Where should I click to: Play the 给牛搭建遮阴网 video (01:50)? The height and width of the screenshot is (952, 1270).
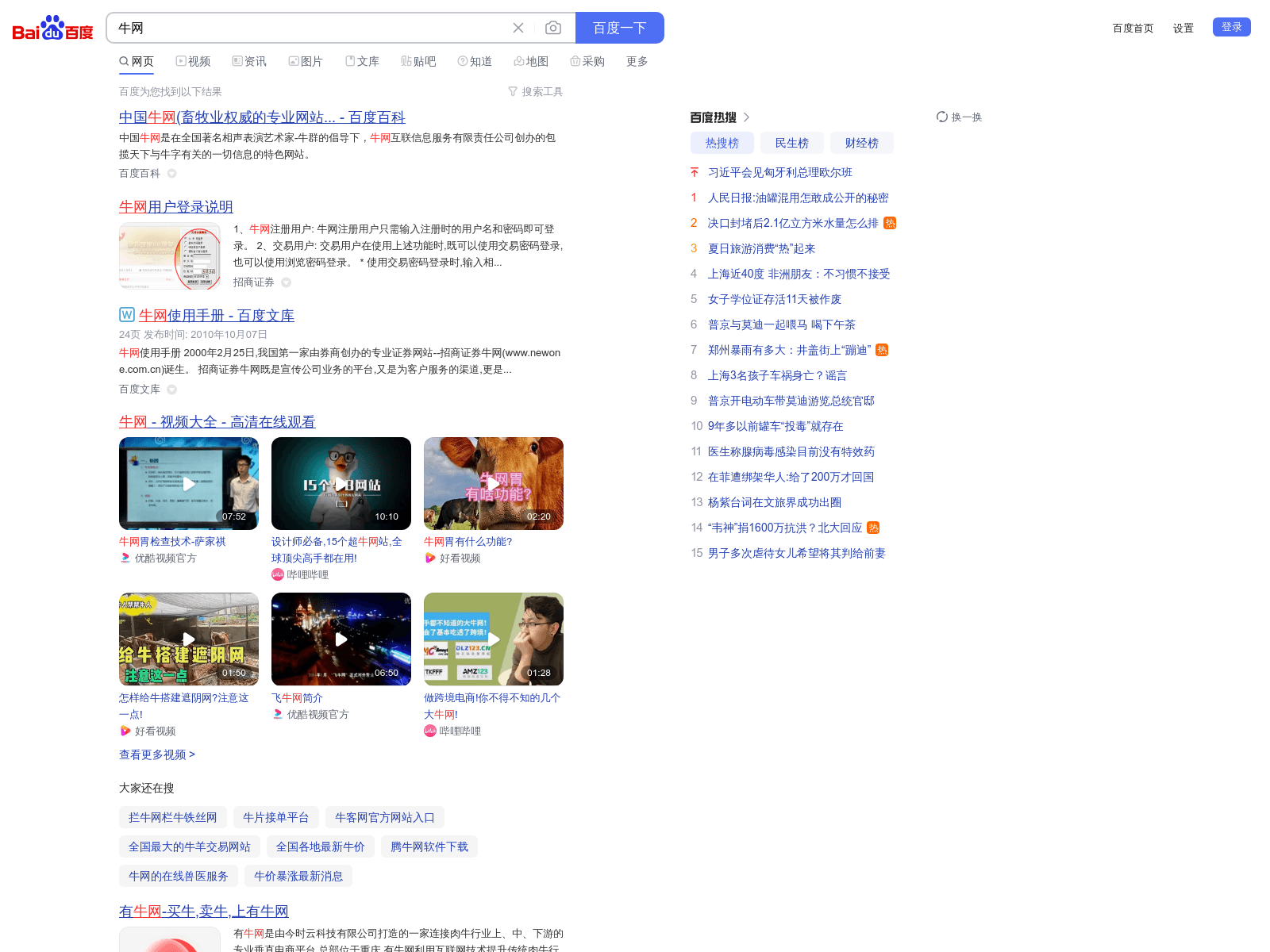[189, 639]
